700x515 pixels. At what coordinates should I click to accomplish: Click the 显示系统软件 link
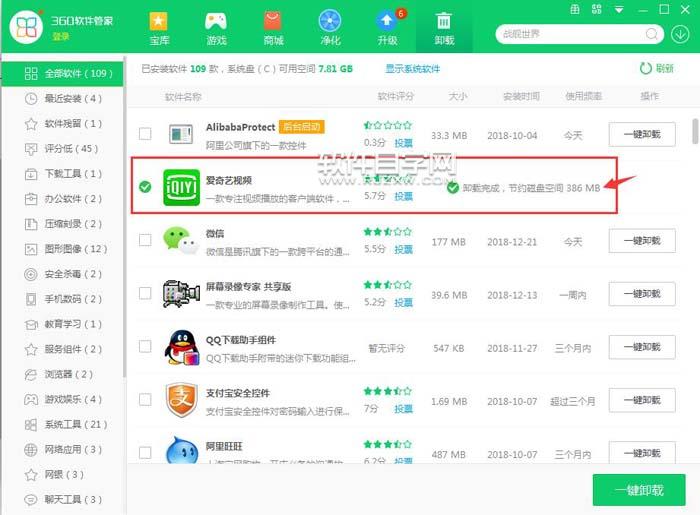pyautogui.click(x=412, y=69)
